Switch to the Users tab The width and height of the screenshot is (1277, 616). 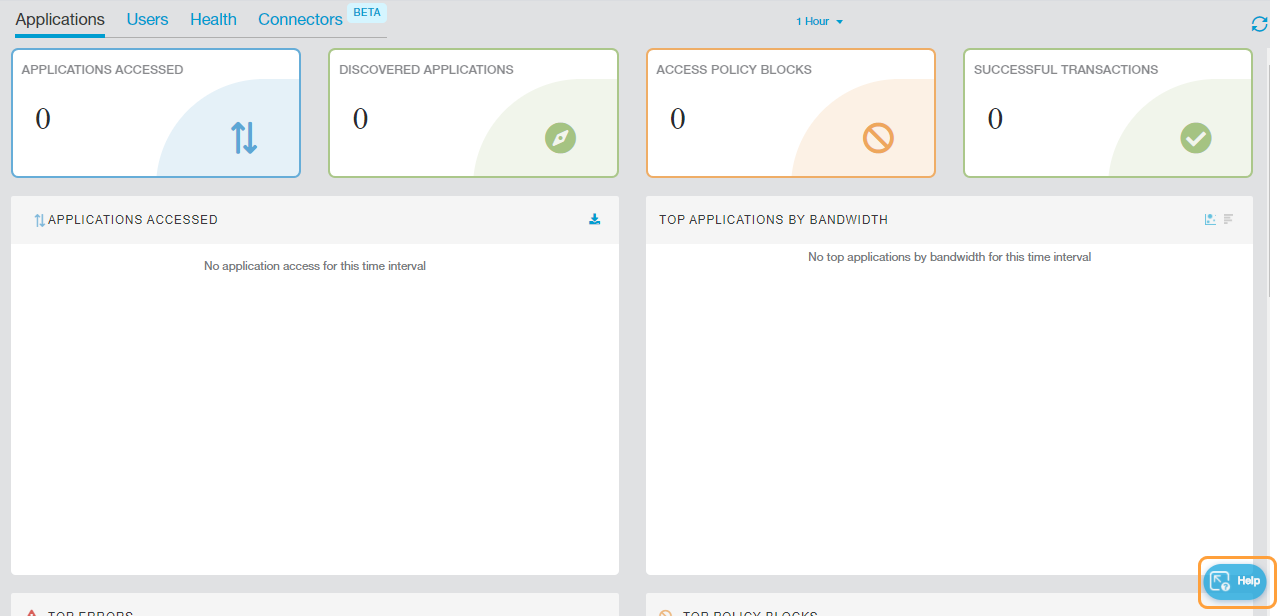(147, 20)
